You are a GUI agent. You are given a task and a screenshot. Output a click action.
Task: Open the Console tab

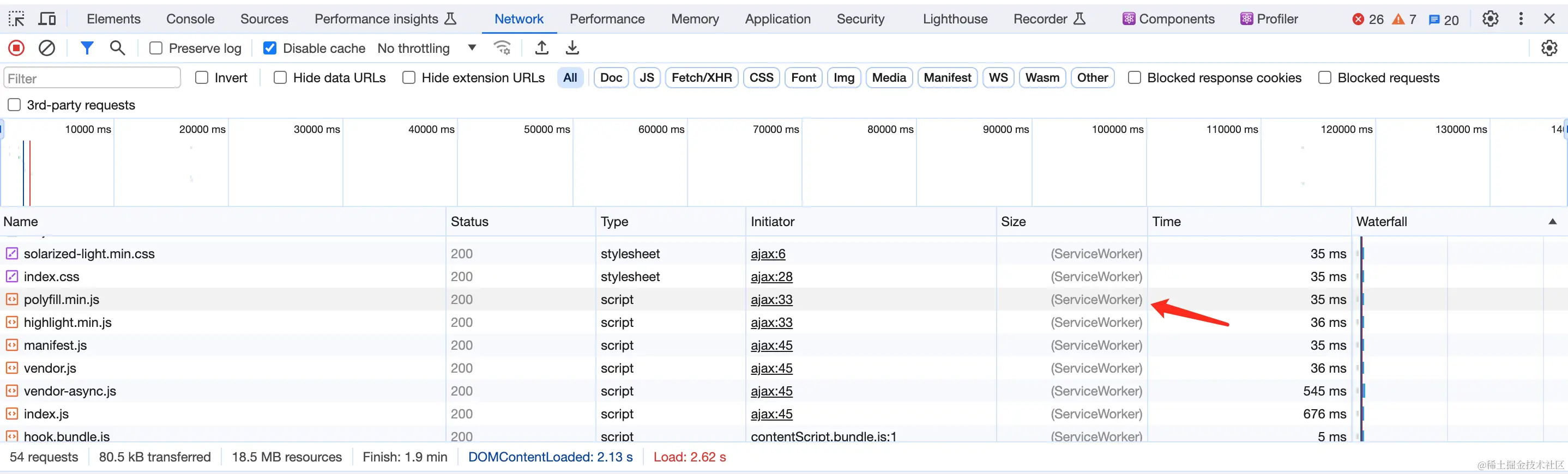coord(190,19)
